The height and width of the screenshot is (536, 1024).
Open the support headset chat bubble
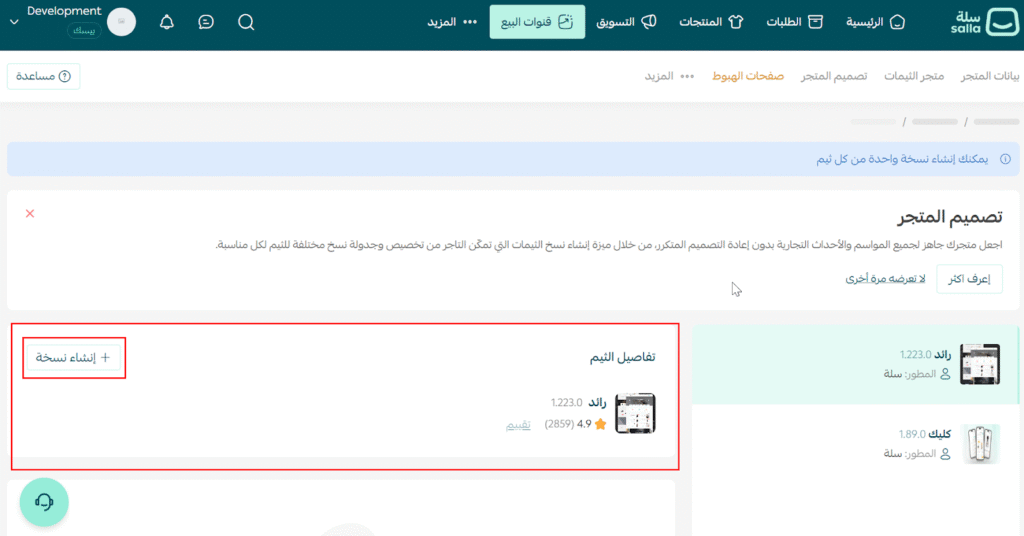tap(44, 502)
